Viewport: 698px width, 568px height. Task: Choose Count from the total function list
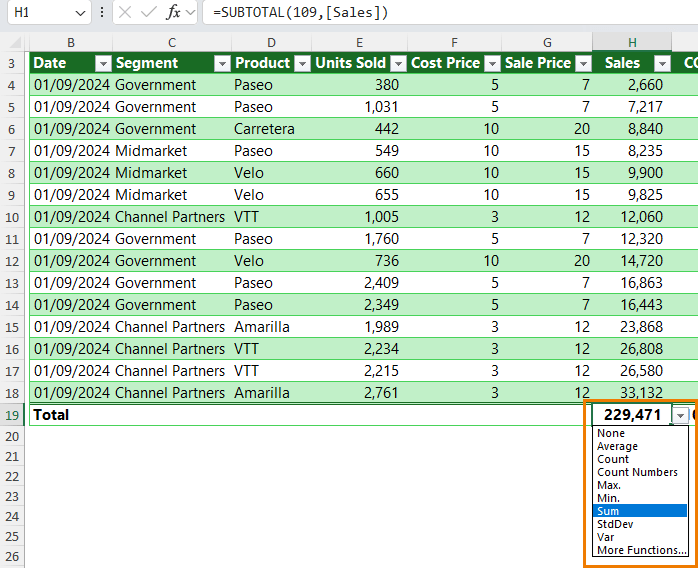[640, 459]
